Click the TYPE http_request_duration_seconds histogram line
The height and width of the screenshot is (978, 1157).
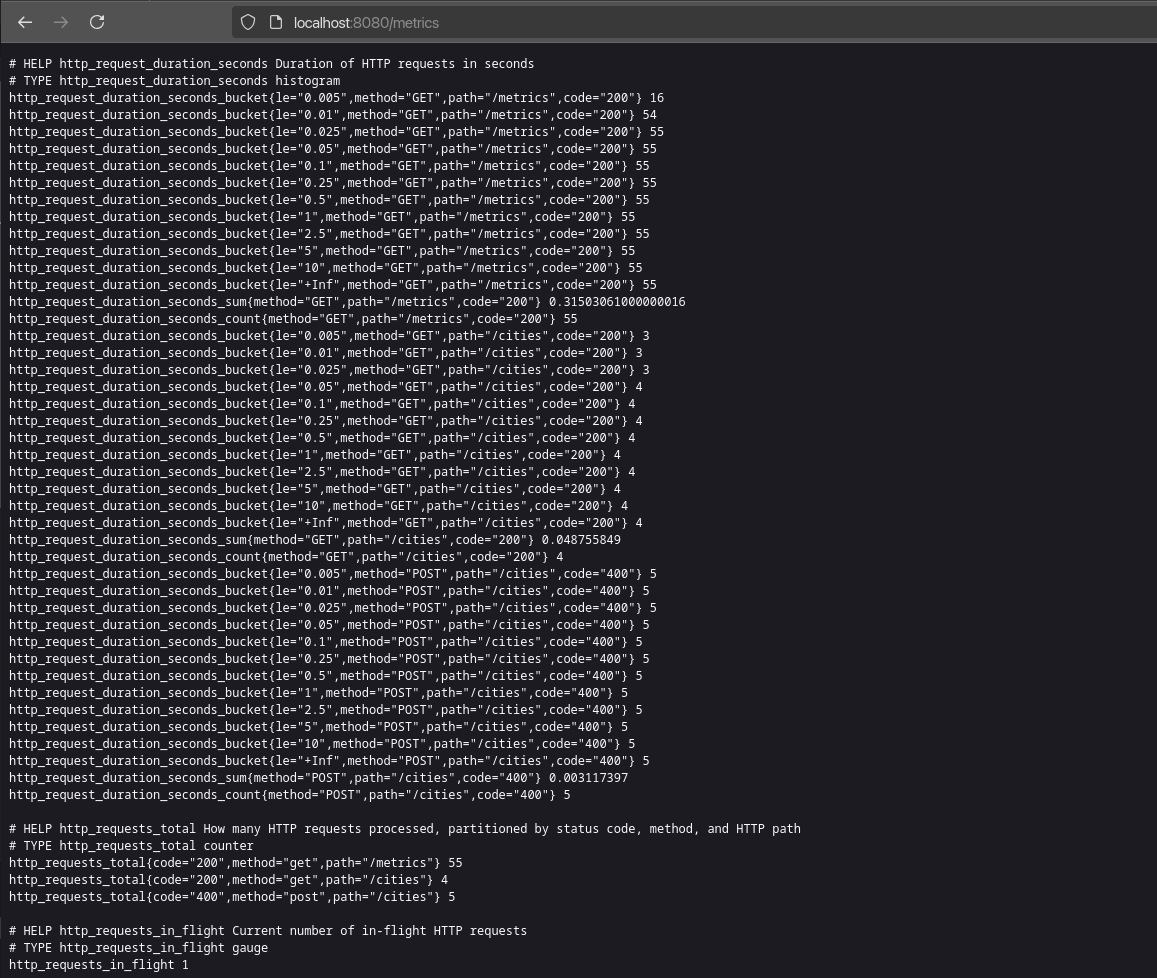(x=174, y=81)
